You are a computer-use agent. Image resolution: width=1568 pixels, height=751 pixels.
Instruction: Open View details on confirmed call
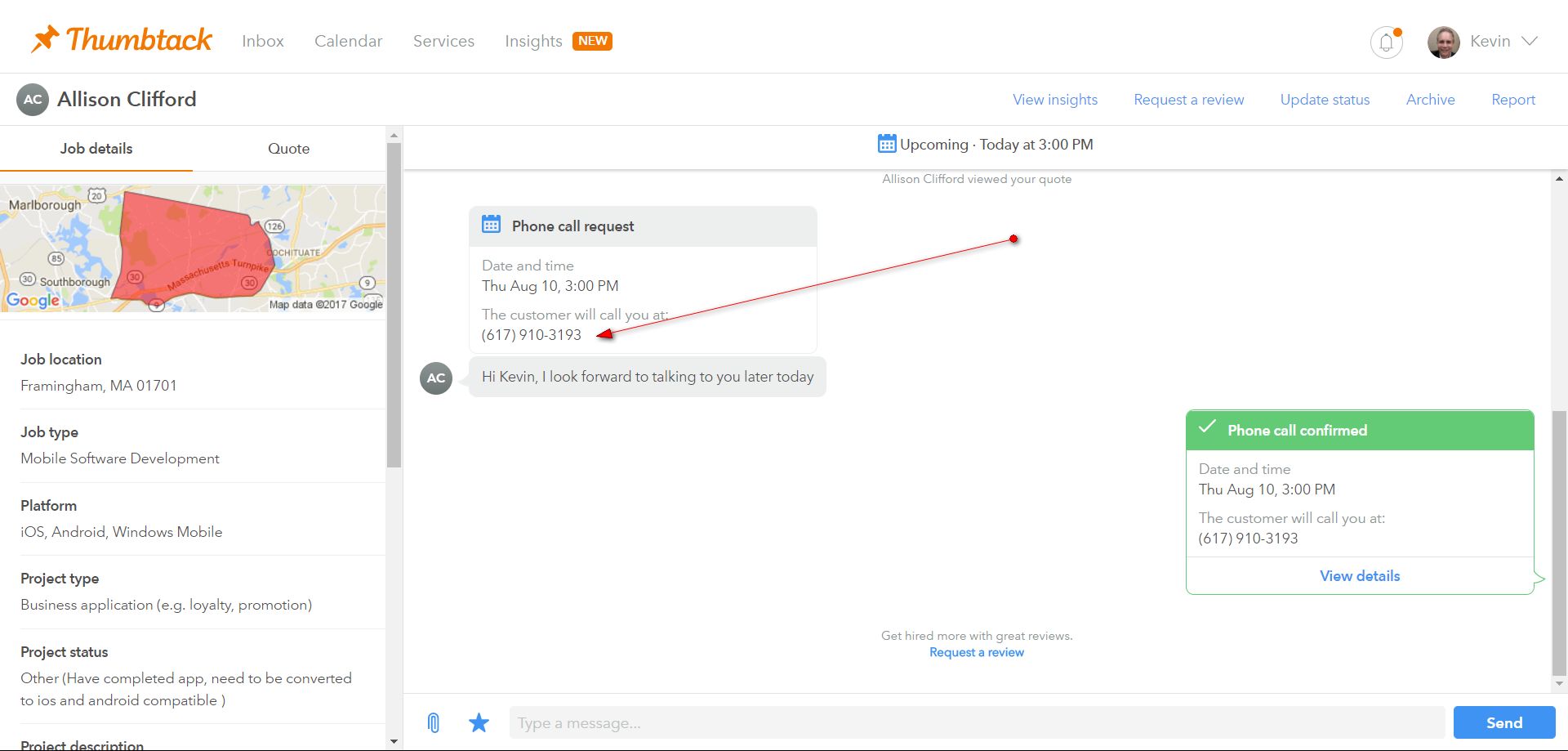(1359, 576)
